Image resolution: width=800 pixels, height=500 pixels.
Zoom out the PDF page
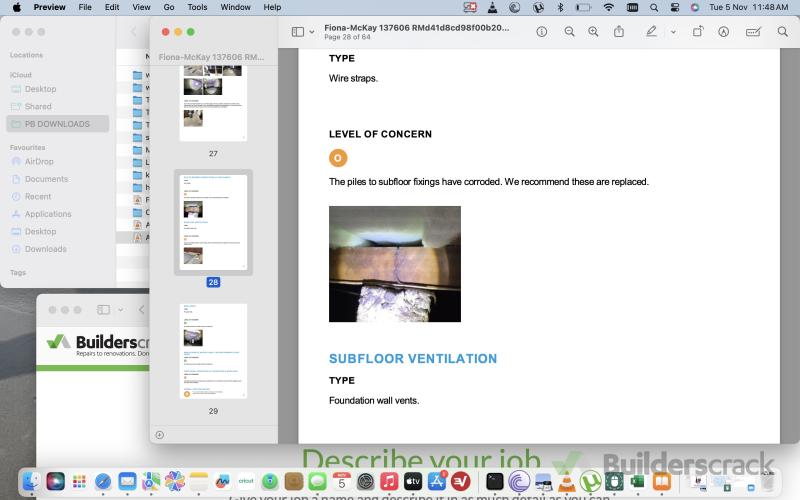[x=569, y=32]
